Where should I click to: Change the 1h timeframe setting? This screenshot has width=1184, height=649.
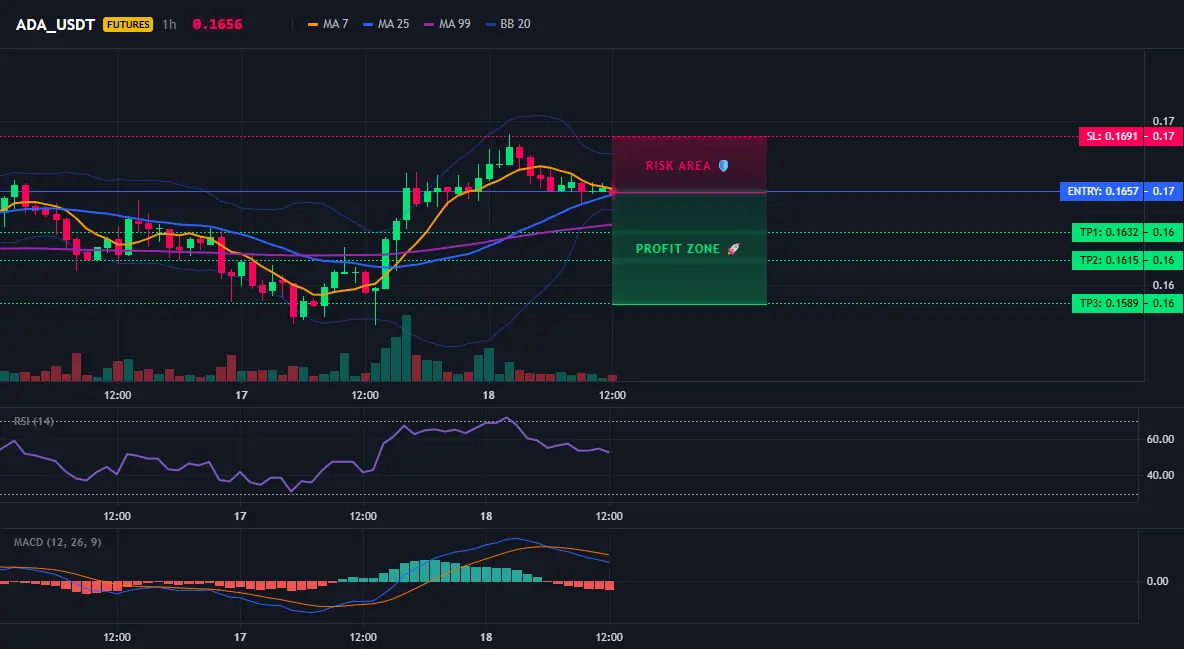click(x=169, y=24)
